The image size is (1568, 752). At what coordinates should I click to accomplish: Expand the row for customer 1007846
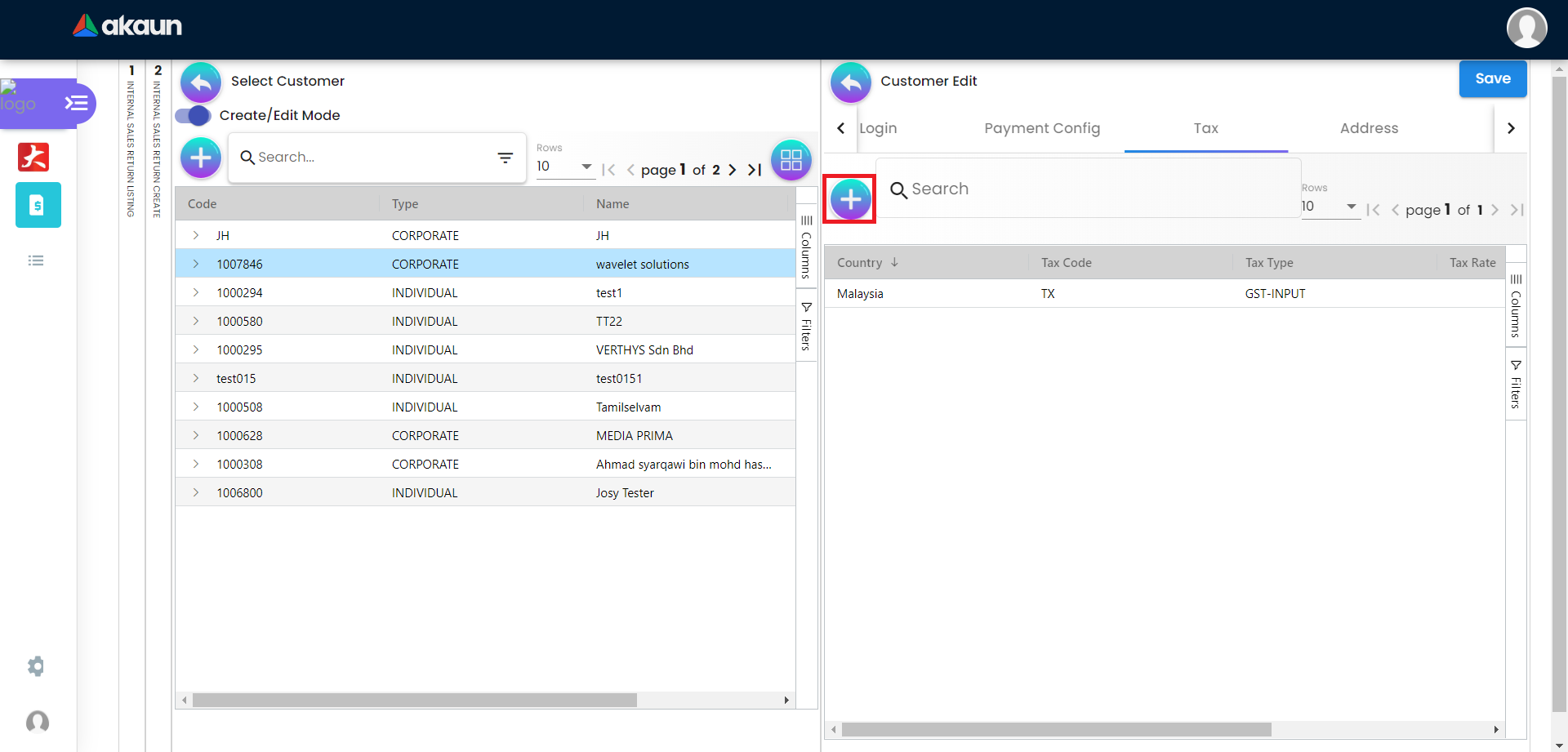click(x=196, y=264)
